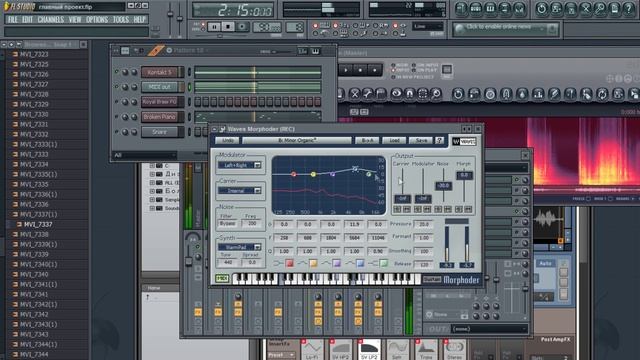
Task: Click the main transport stop button
Action: [x=228, y=27]
